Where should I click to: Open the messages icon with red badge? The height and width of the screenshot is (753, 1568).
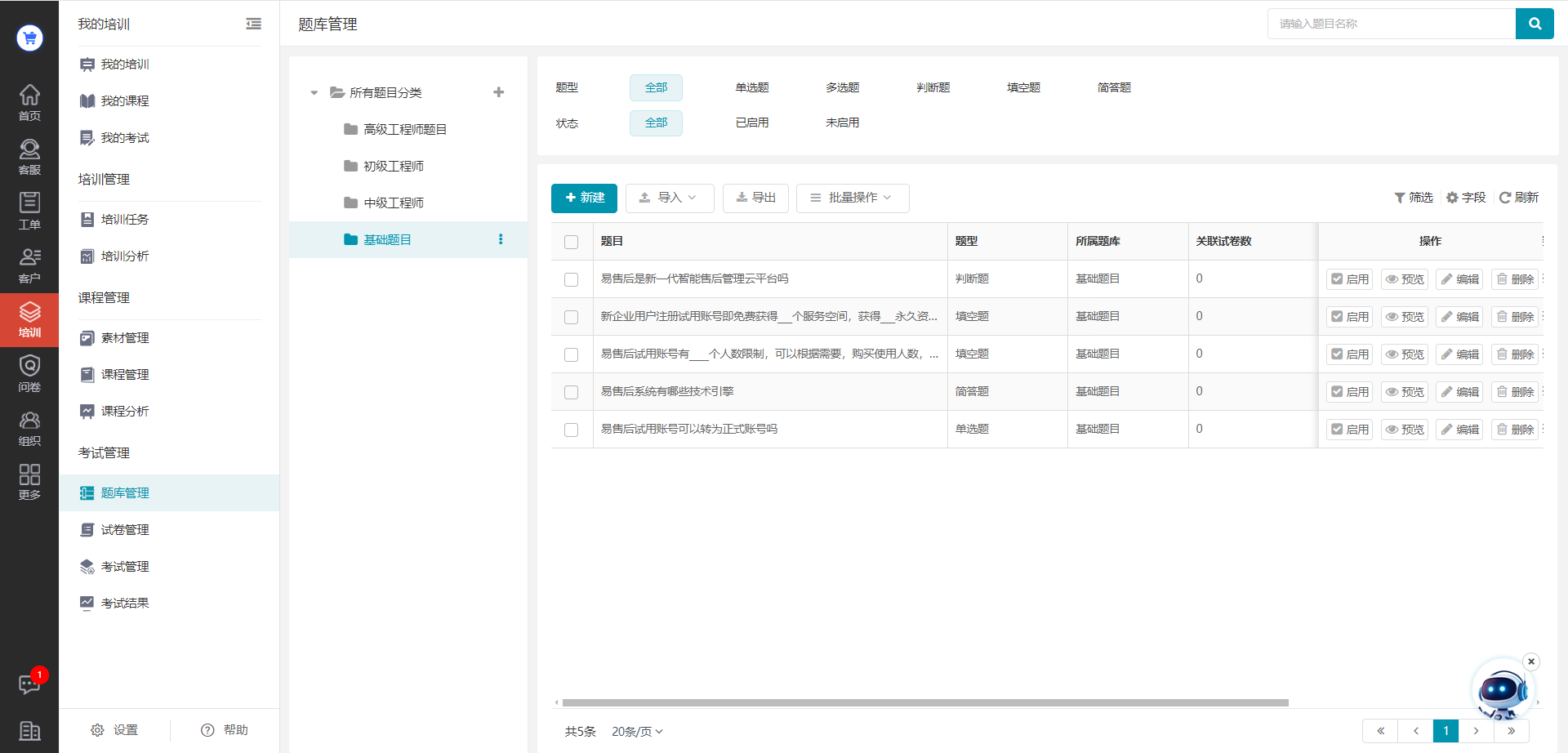click(x=29, y=684)
